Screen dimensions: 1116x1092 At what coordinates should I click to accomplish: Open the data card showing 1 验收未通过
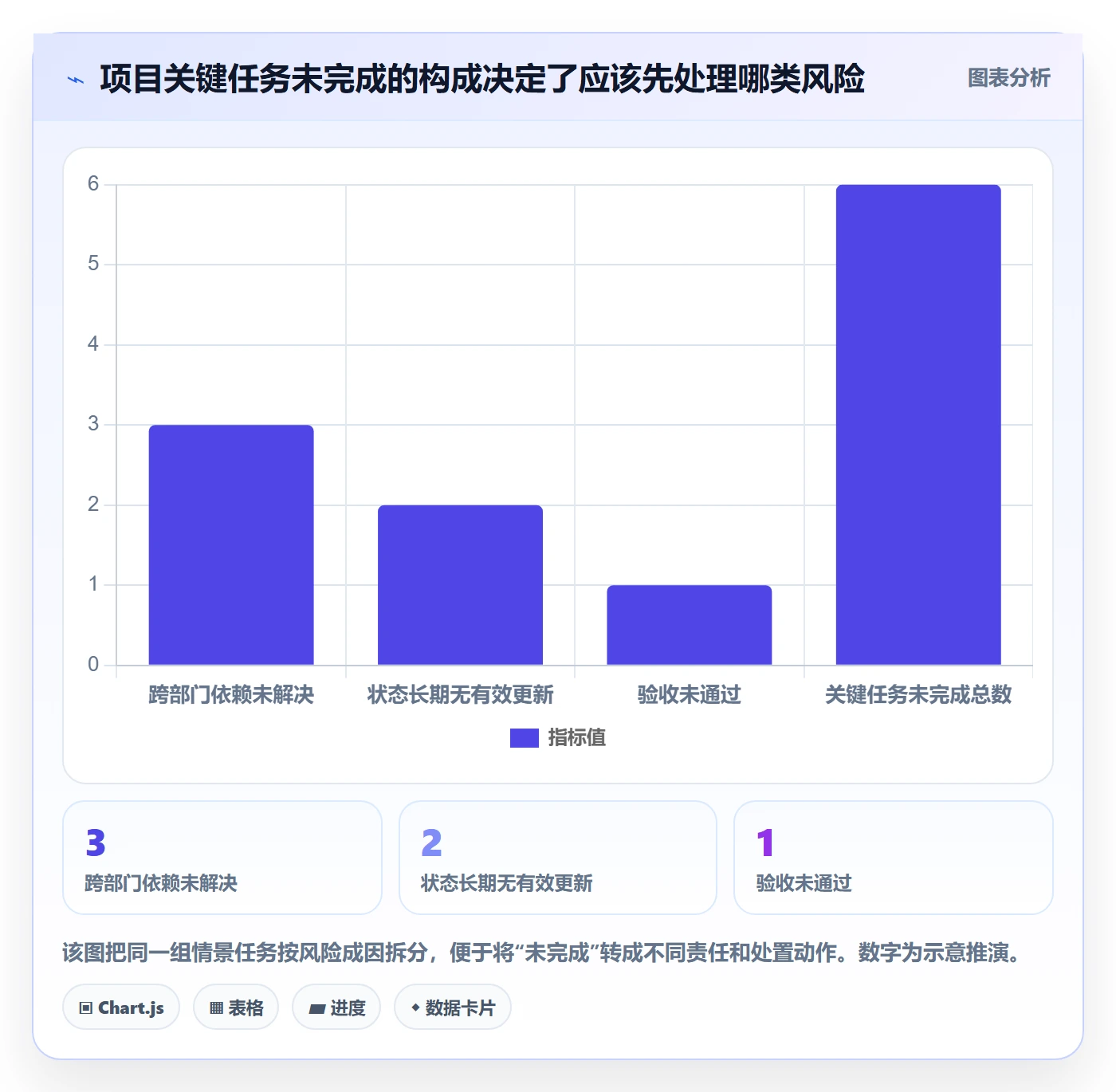894,858
